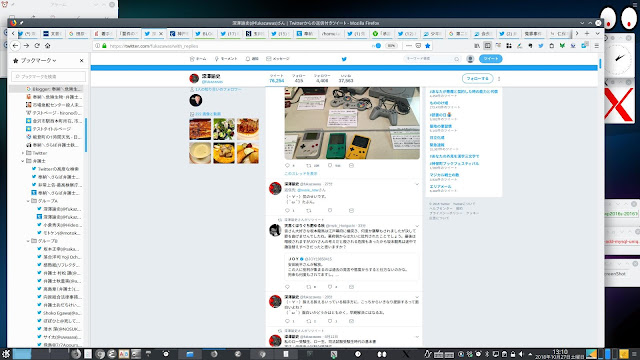Image resolution: width=640 pixels, height=360 pixels.
Task: Open the page actions three-dots menu
Action: click(409, 46)
